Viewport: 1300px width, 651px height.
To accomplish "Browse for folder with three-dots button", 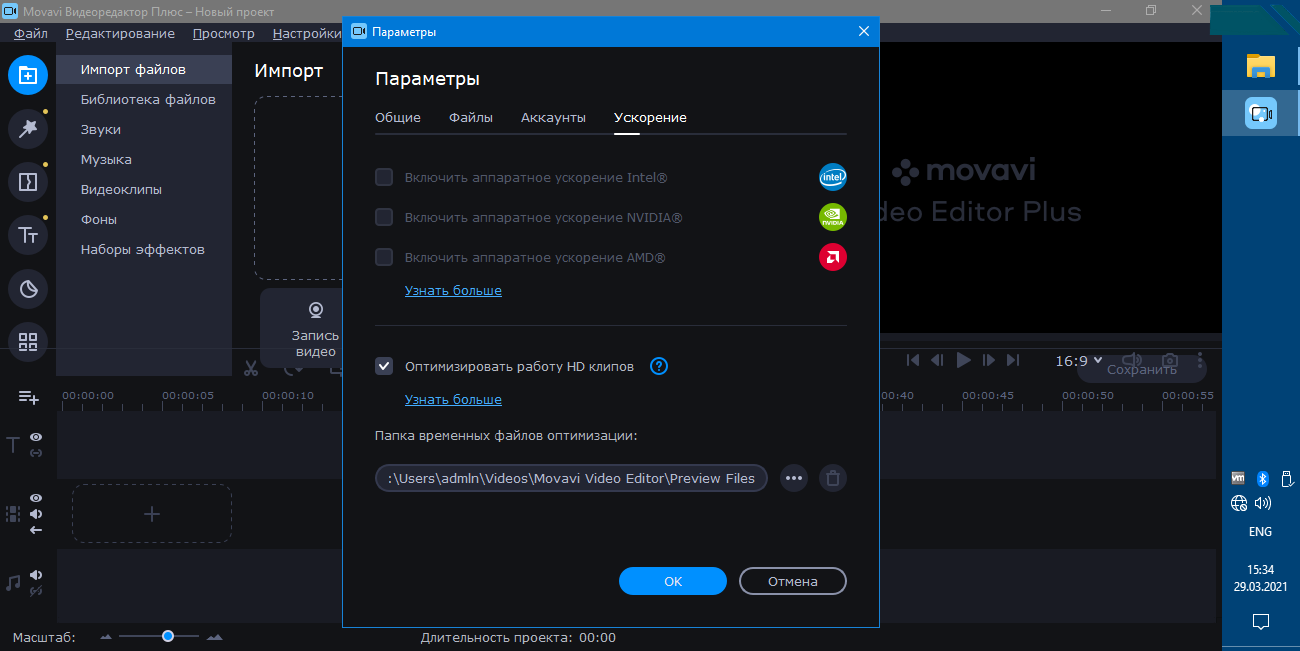I will (x=794, y=478).
